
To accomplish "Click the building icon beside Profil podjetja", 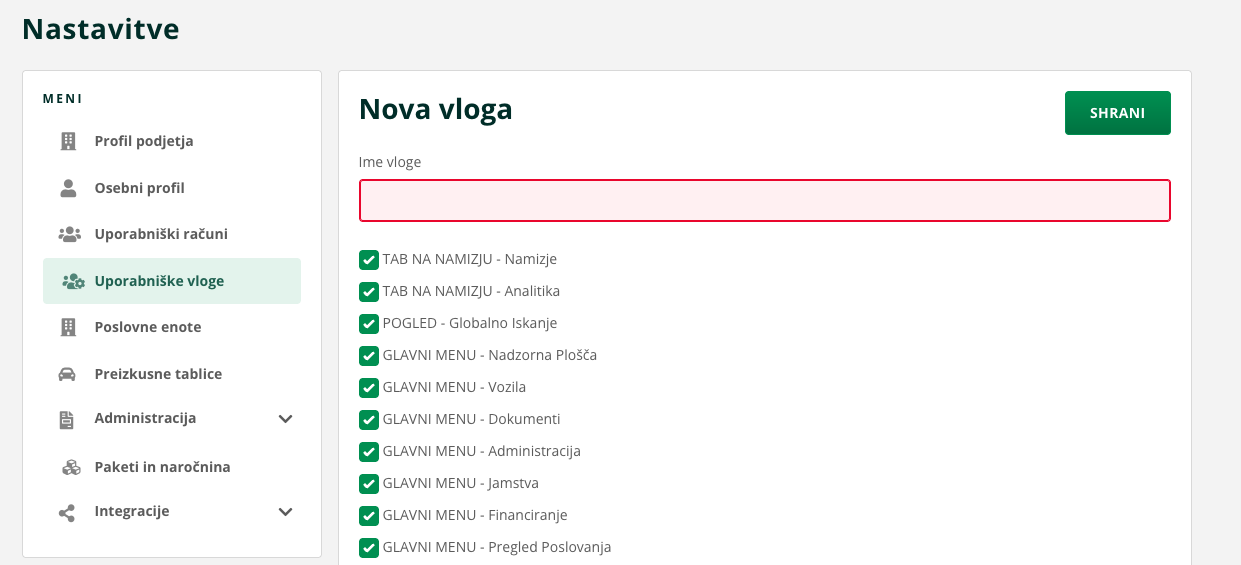I will click(x=68, y=141).
